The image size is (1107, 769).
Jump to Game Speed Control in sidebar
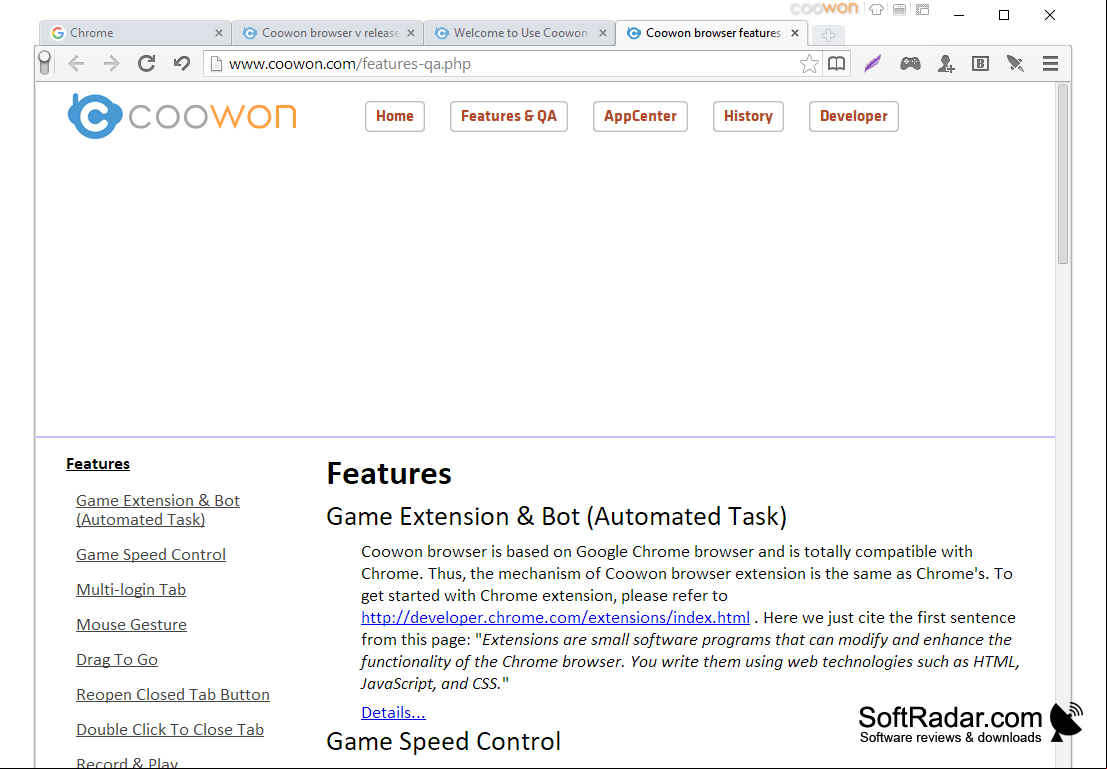pyautogui.click(x=151, y=554)
